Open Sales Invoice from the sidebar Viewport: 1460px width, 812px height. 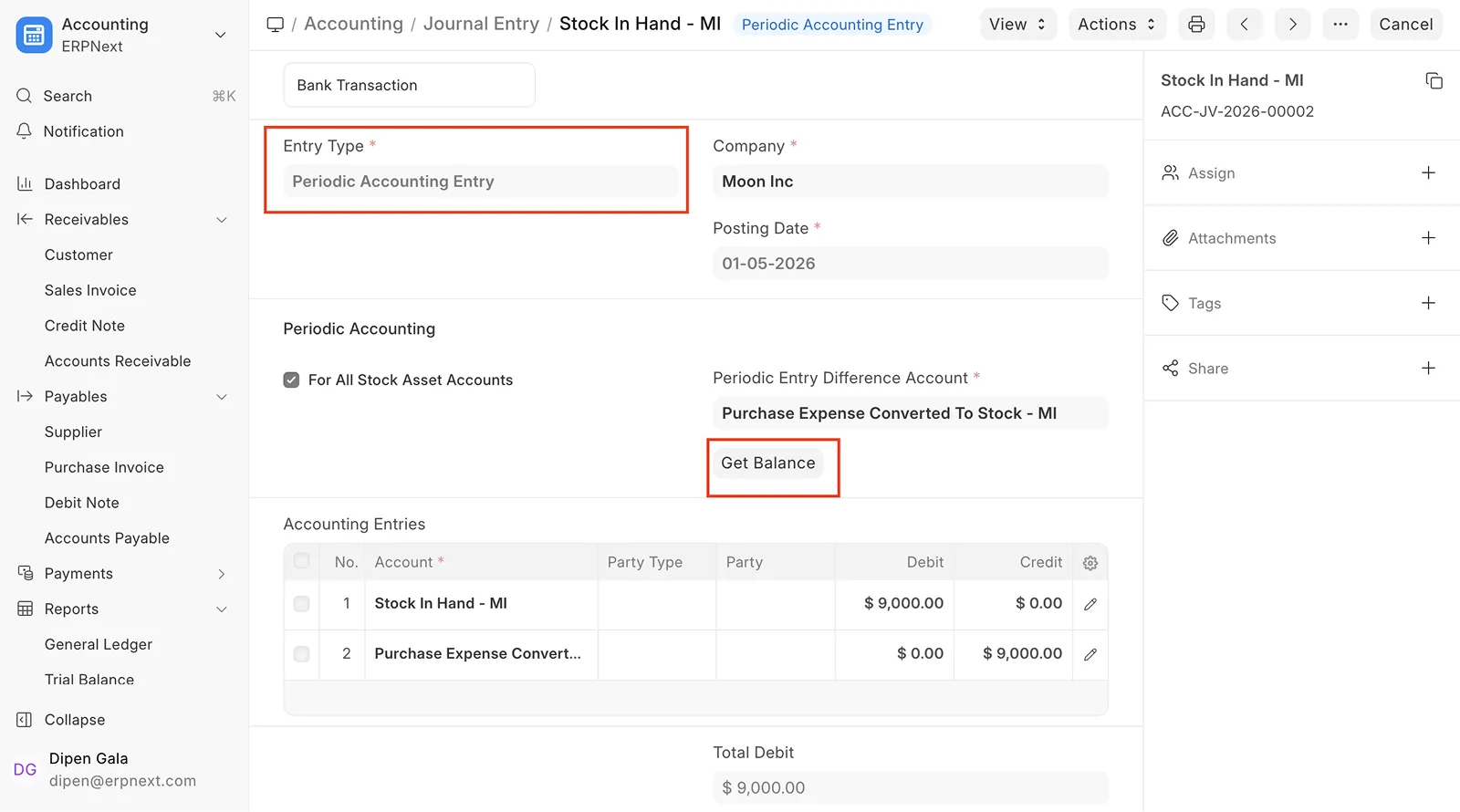[x=90, y=290]
